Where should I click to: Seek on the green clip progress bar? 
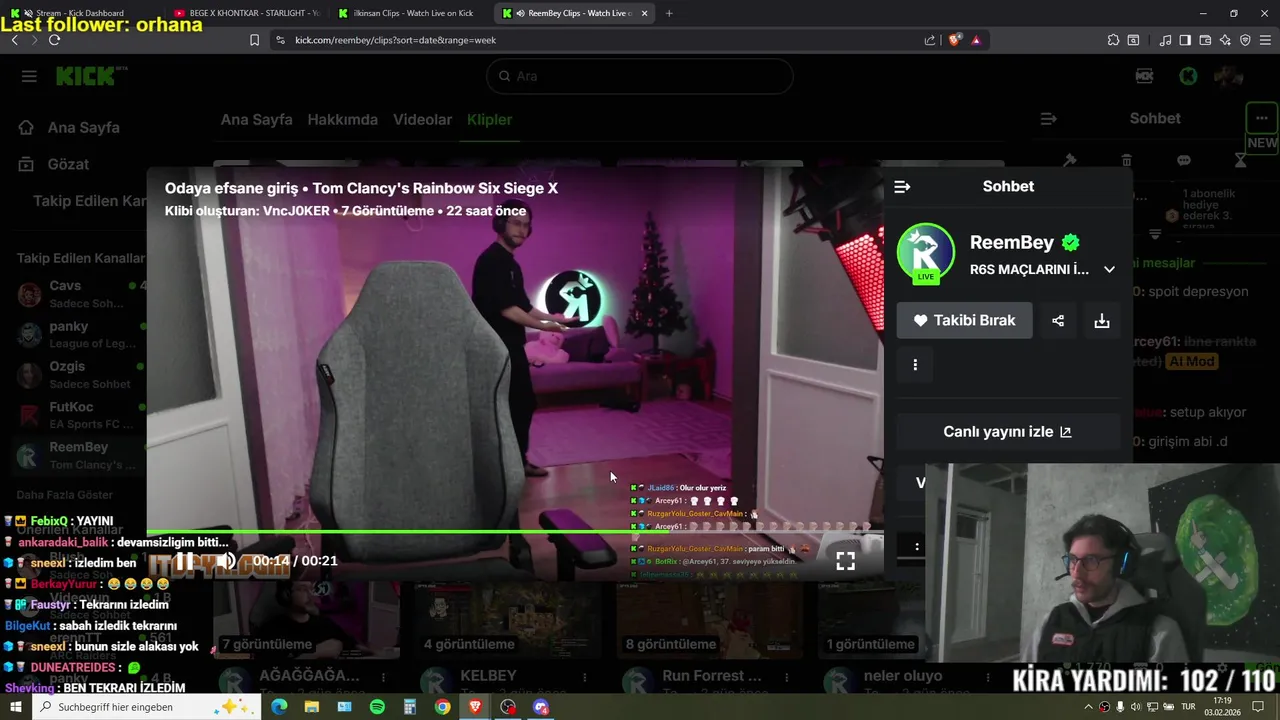[x=515, y=532]
